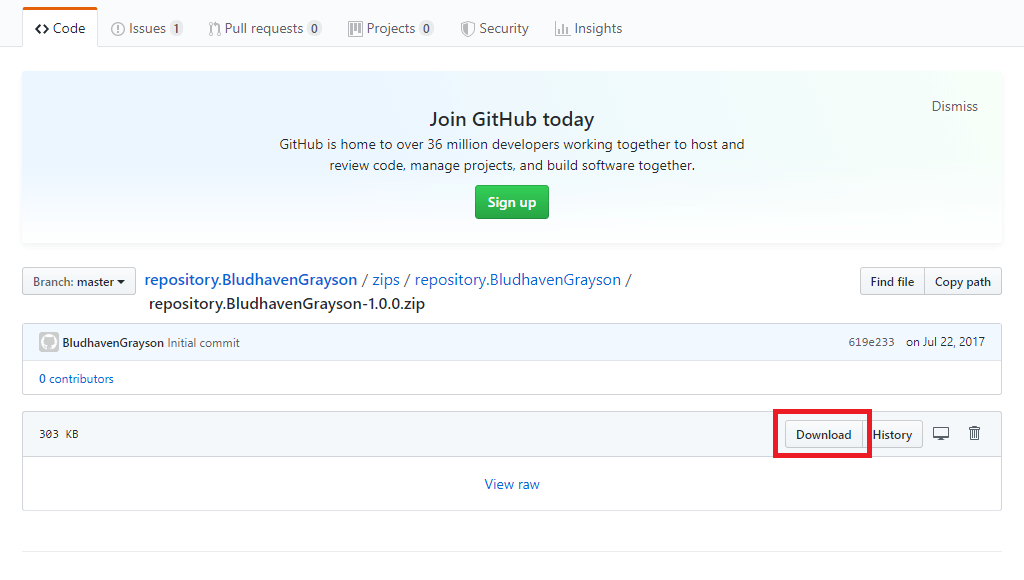View the Insights tab
The image size is (1024, 580).
point(588,29)
